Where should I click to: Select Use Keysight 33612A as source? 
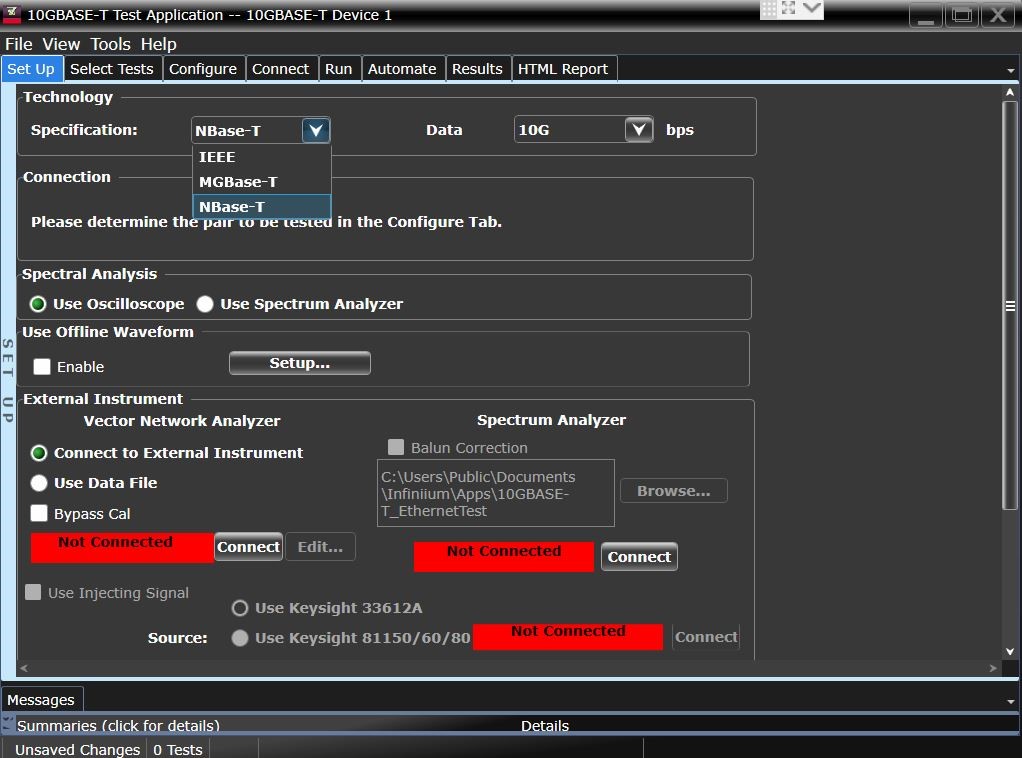click(240, 607)
